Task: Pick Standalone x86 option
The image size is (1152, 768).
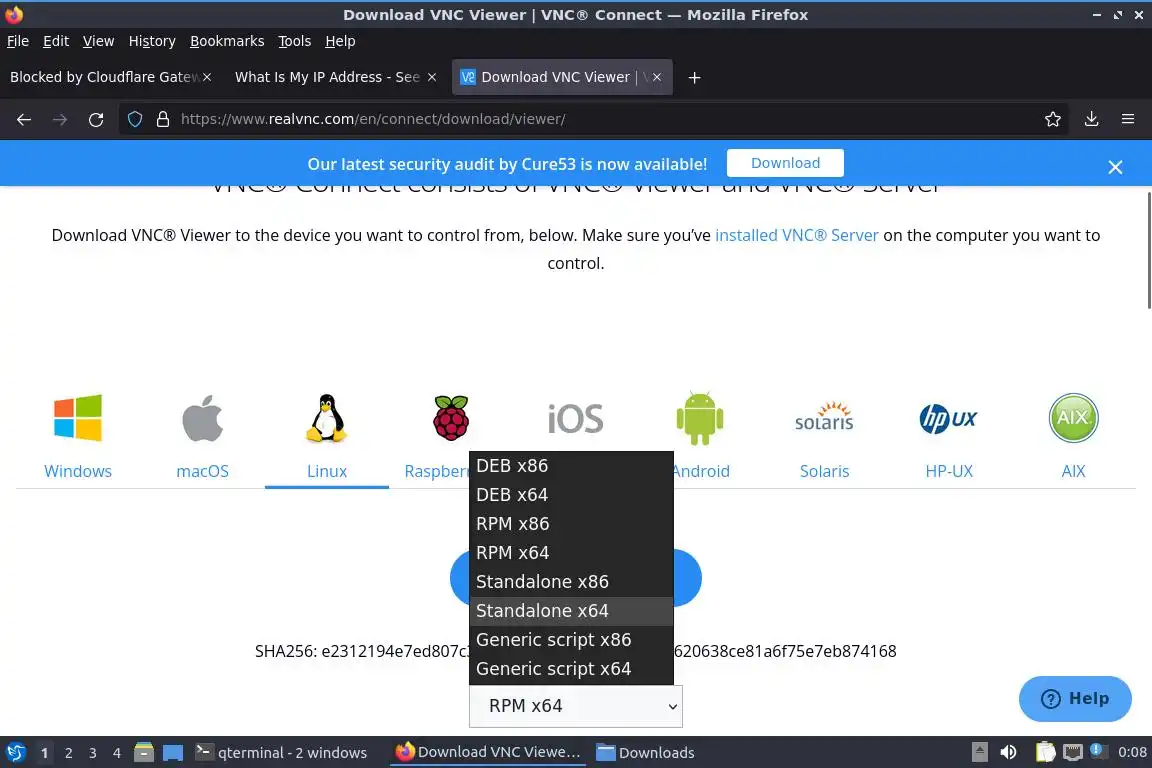Action: pos(572,582)
